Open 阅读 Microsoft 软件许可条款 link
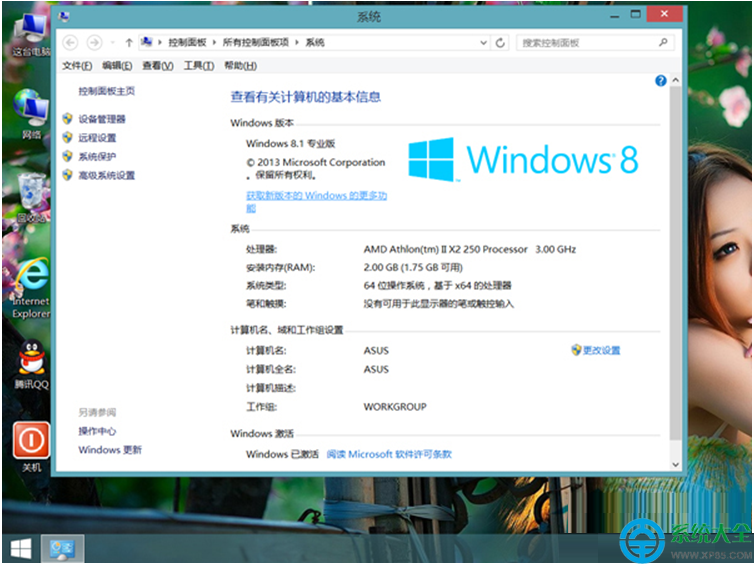This screenshot has width=754, height=566. click(x=389, y=454)
